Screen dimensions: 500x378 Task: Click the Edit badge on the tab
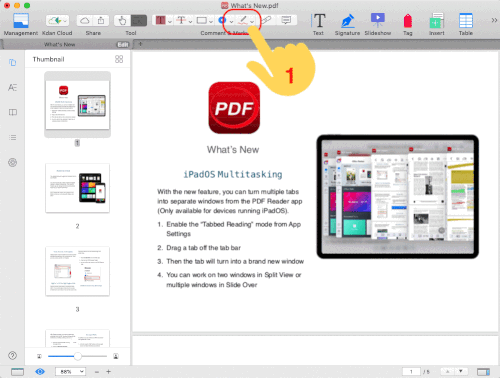(123, 44)
